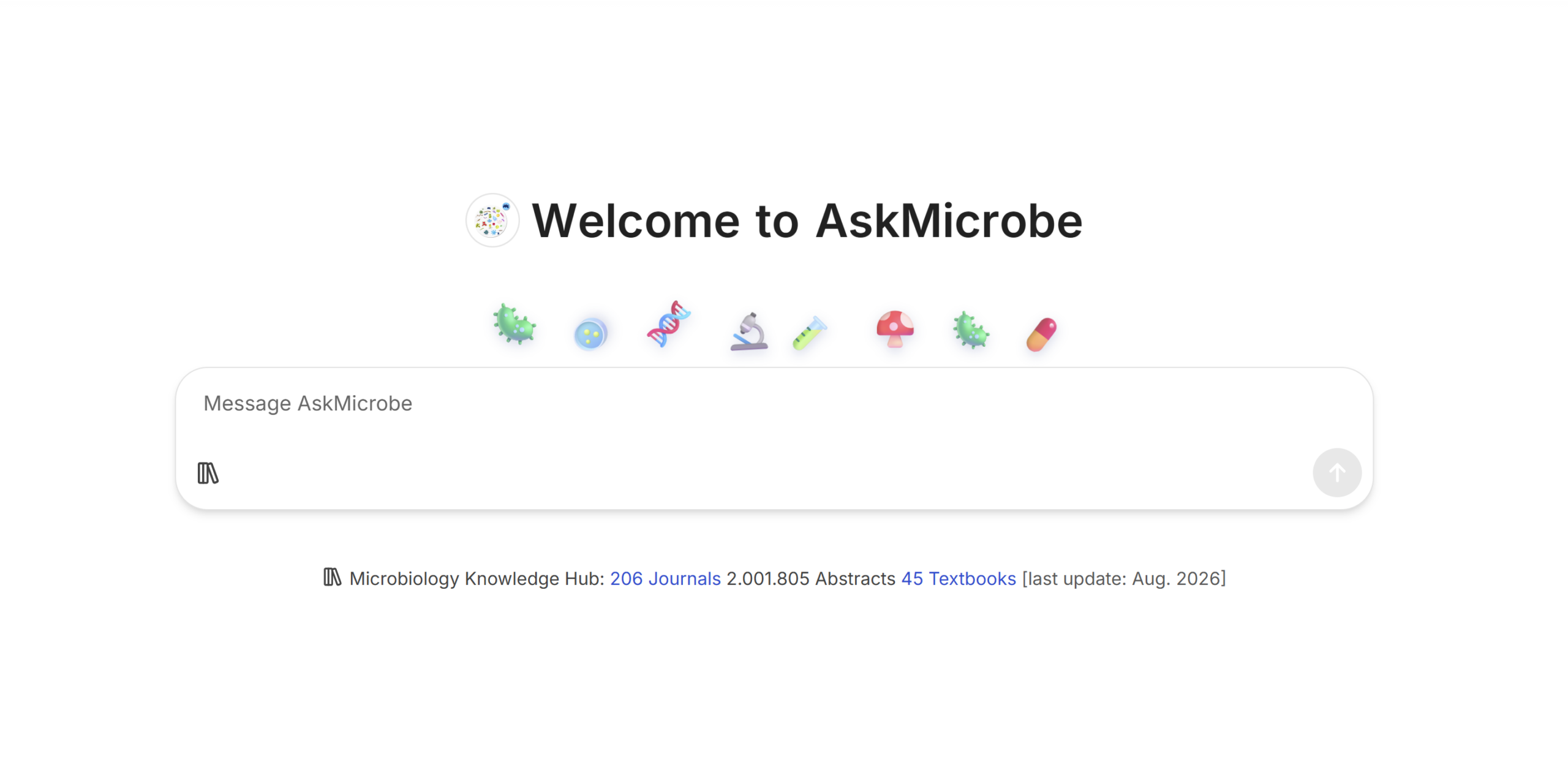Select the microbe emoji beside the petri dish
Viewport: 1568px width, 767px height.
[x=514, y=324]
